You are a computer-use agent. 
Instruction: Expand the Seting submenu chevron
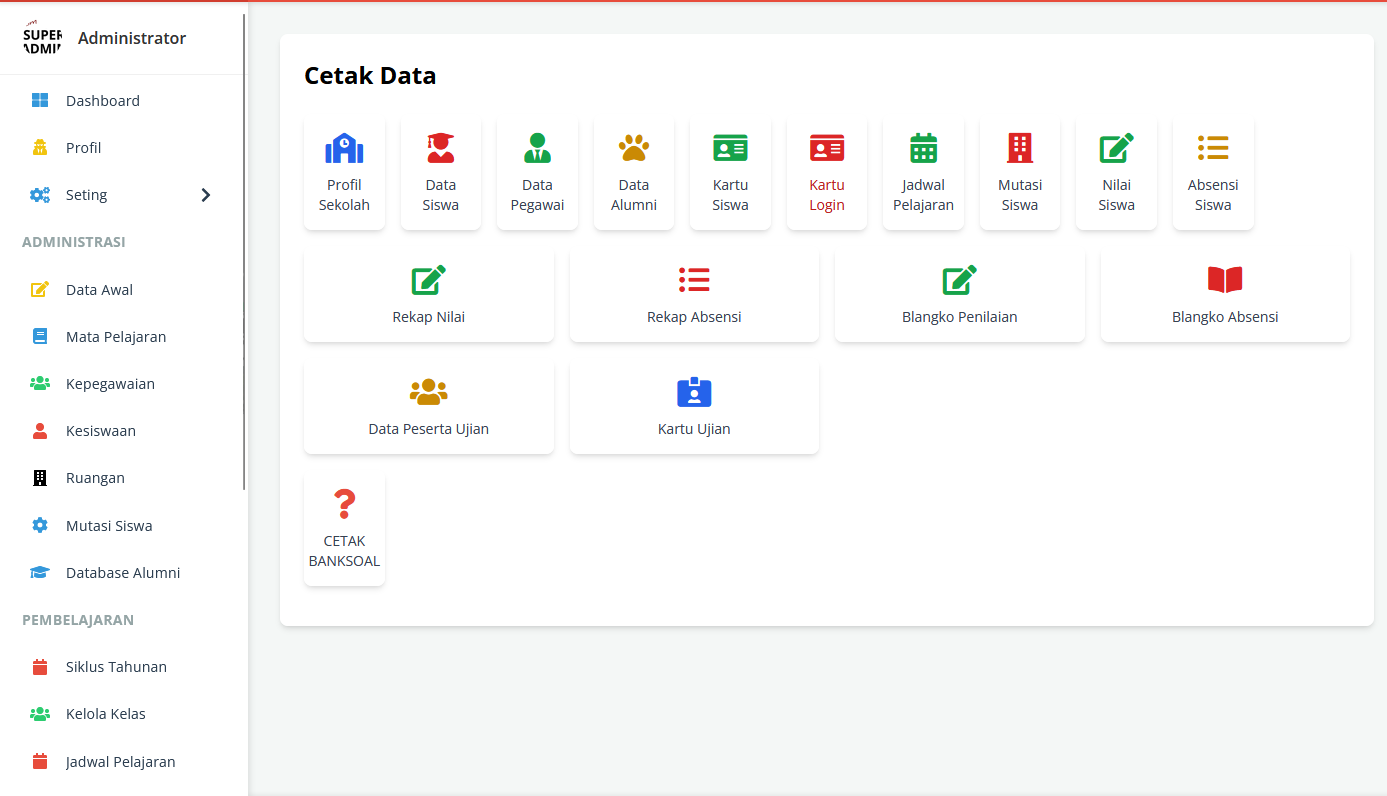click(x=206, y=195)
